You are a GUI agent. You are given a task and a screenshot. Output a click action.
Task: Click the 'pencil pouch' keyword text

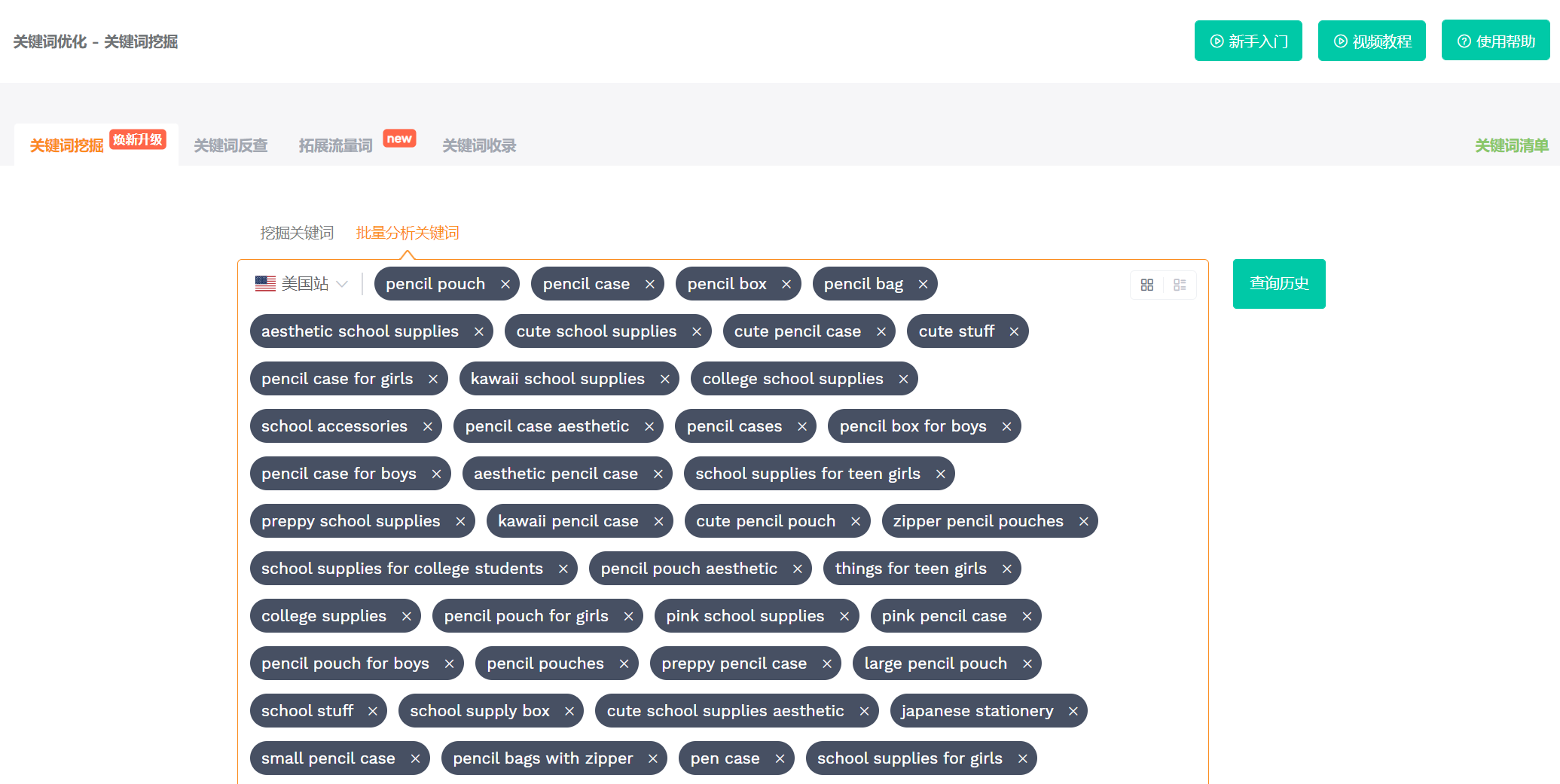(x=435, y=284)
